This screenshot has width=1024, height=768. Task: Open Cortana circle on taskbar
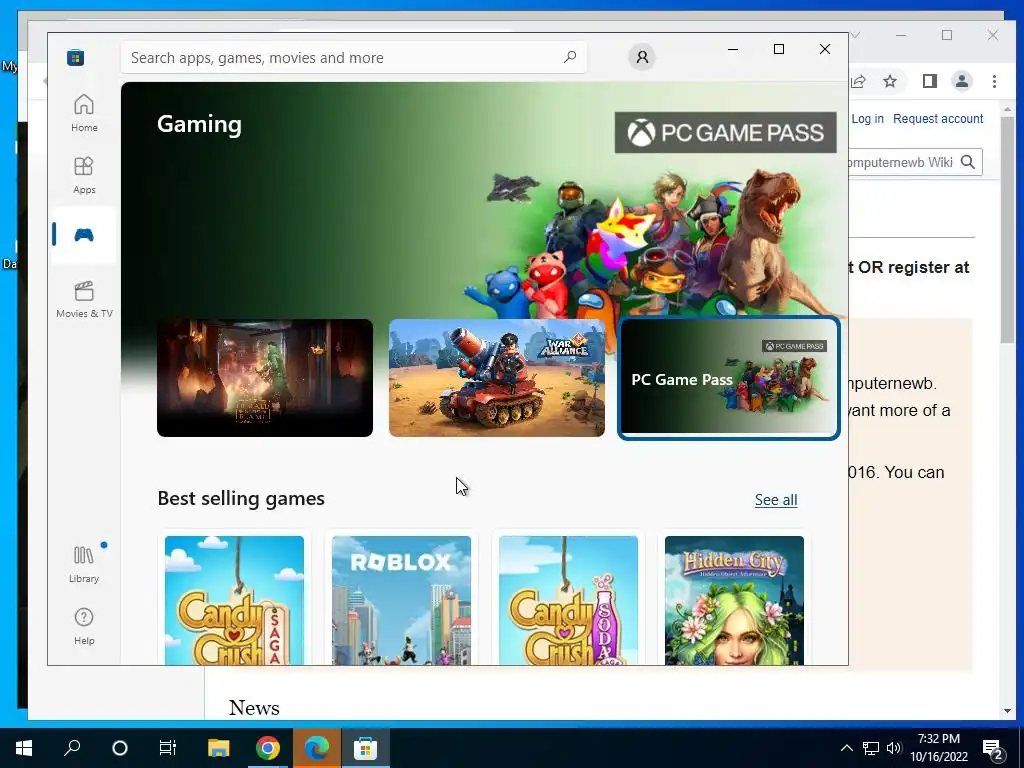click(x=120, y=748)
